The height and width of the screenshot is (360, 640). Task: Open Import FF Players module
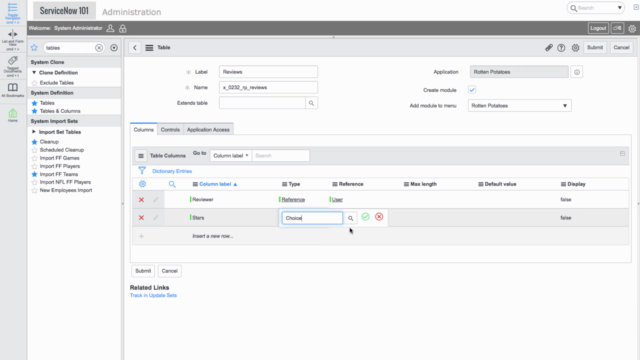click(x=60, y=166)
